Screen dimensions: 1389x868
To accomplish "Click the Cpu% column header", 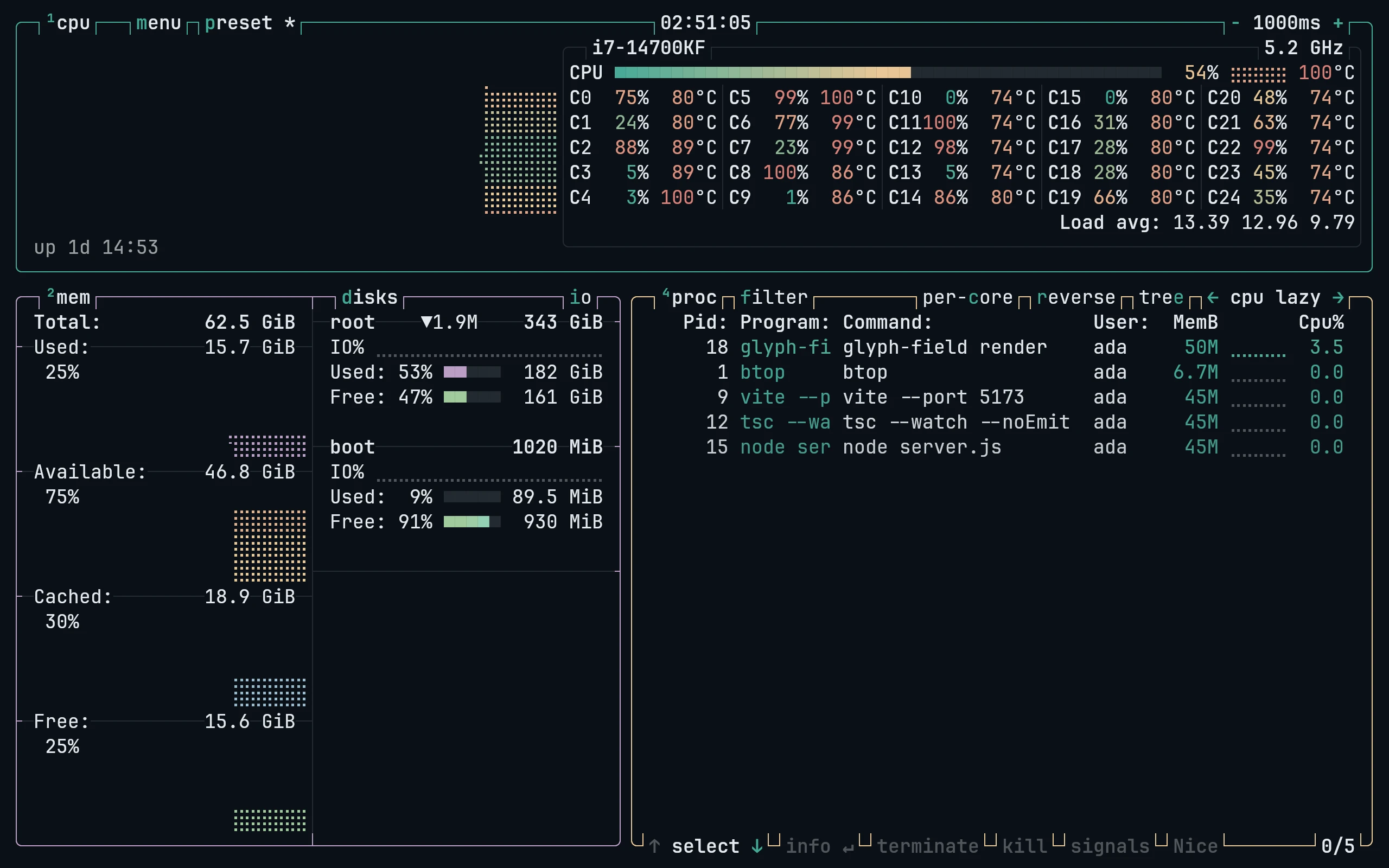I will point(1321,322).
